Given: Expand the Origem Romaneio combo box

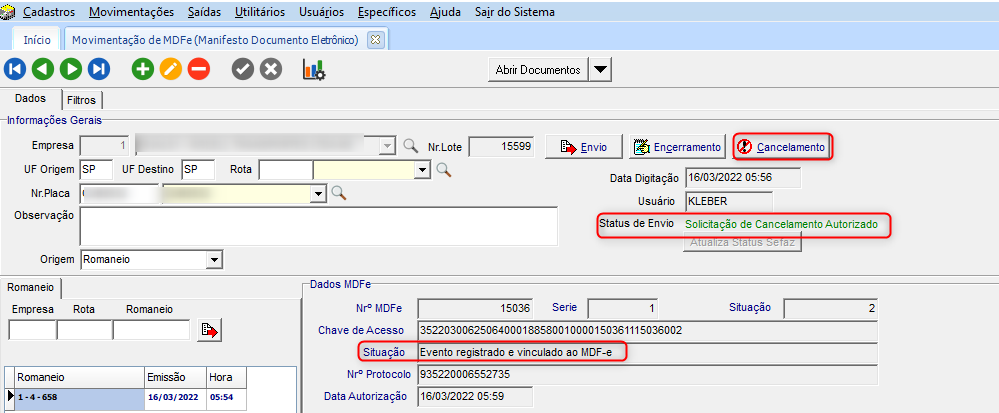Looking at the screenshot, I should coord(213,259).
